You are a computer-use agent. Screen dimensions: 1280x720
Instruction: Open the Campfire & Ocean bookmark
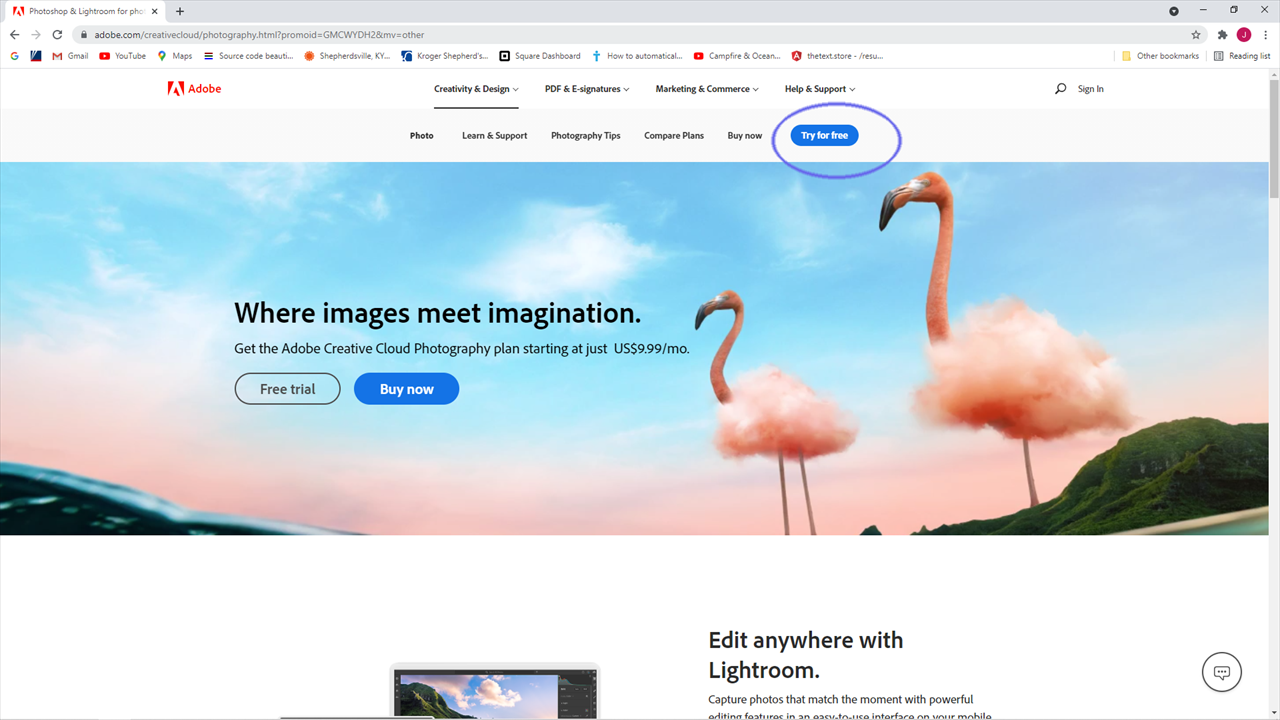click(736, 56)
